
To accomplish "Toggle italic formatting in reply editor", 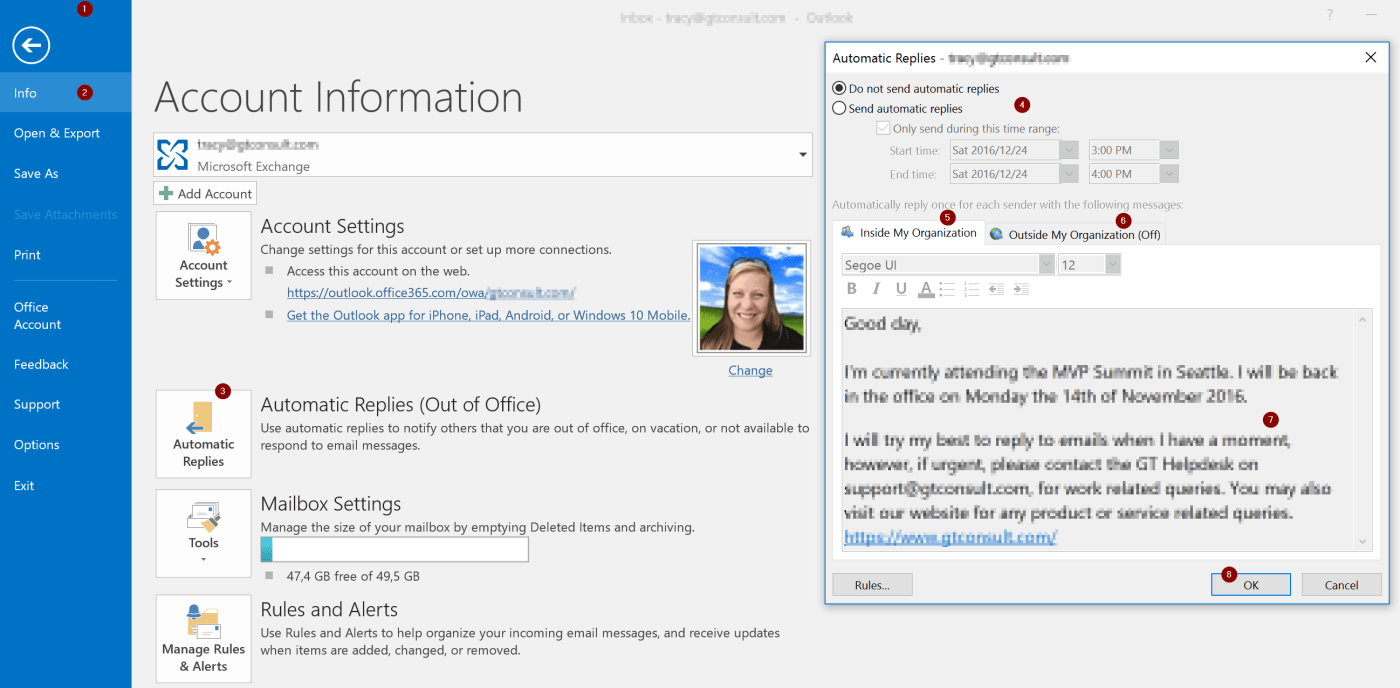I will point(876,289).
